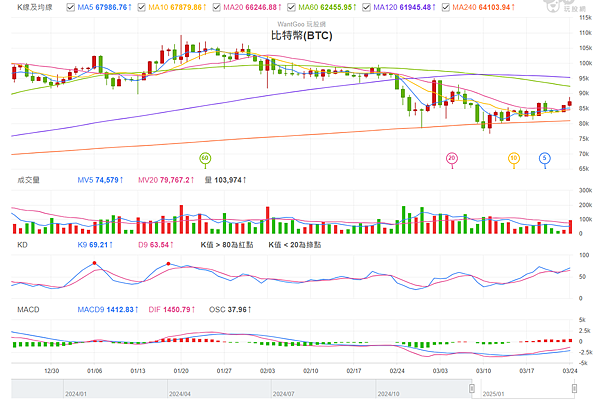
Task: Click the blue 5-day MA marker pin
Action: click(x=545, y=159)
